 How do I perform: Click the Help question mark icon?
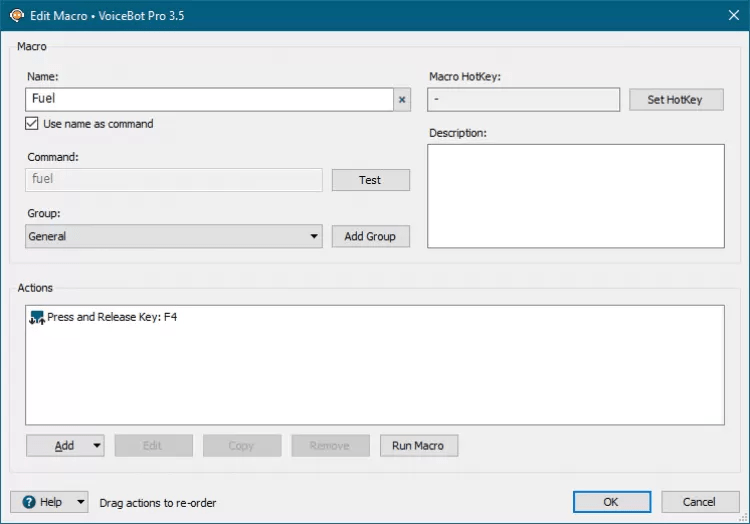(x=29, y=502)
